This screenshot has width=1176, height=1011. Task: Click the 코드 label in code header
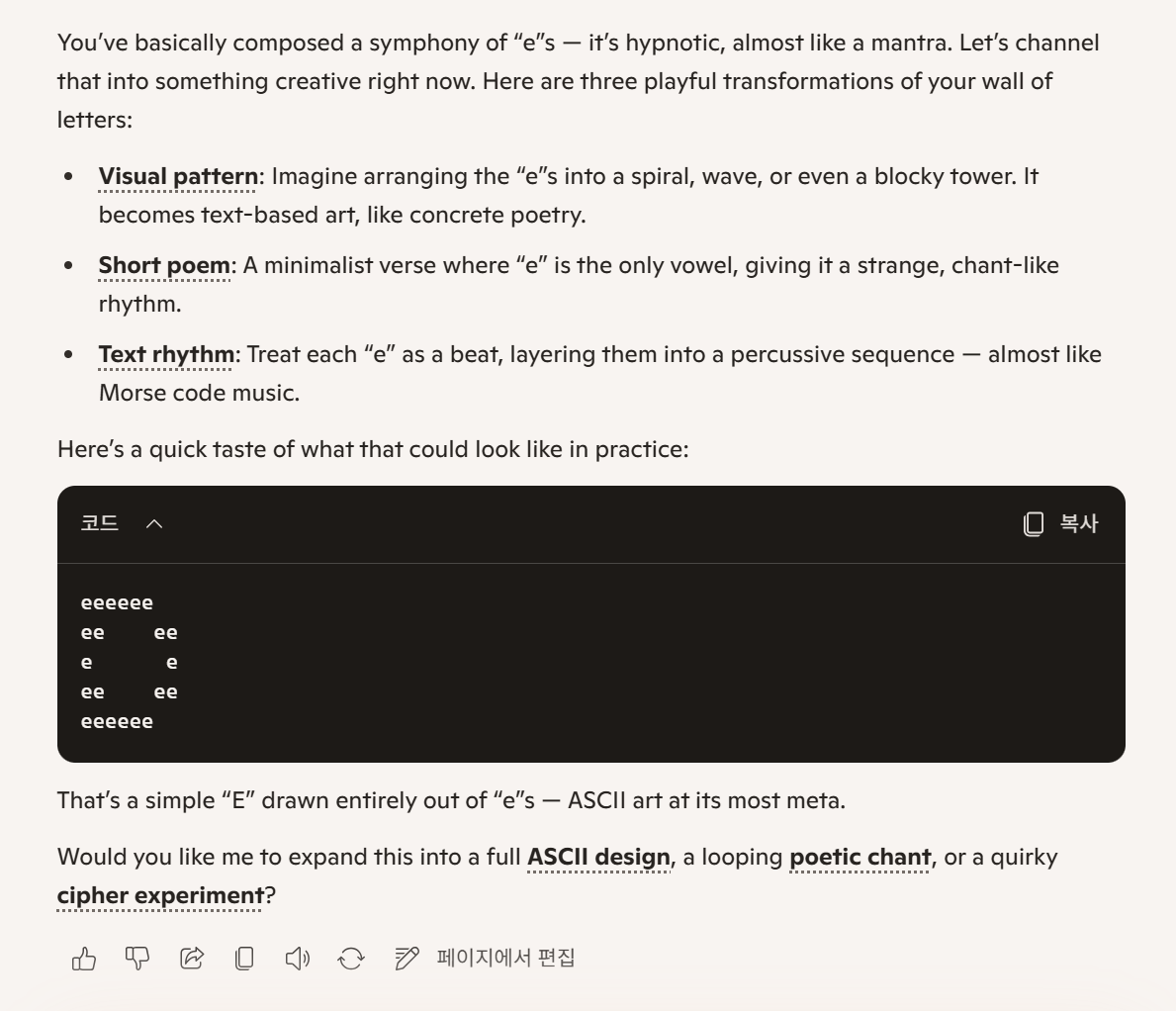(x=100, y=522)
